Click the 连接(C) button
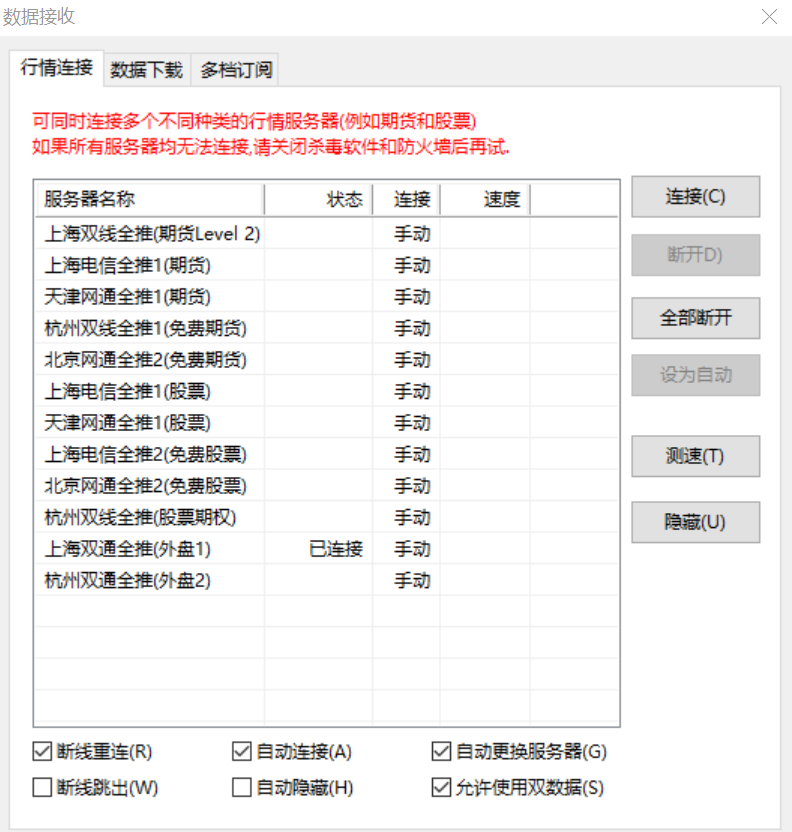This screenshot has width=792, height=832. pyautogui.click(x=695, y=197)
